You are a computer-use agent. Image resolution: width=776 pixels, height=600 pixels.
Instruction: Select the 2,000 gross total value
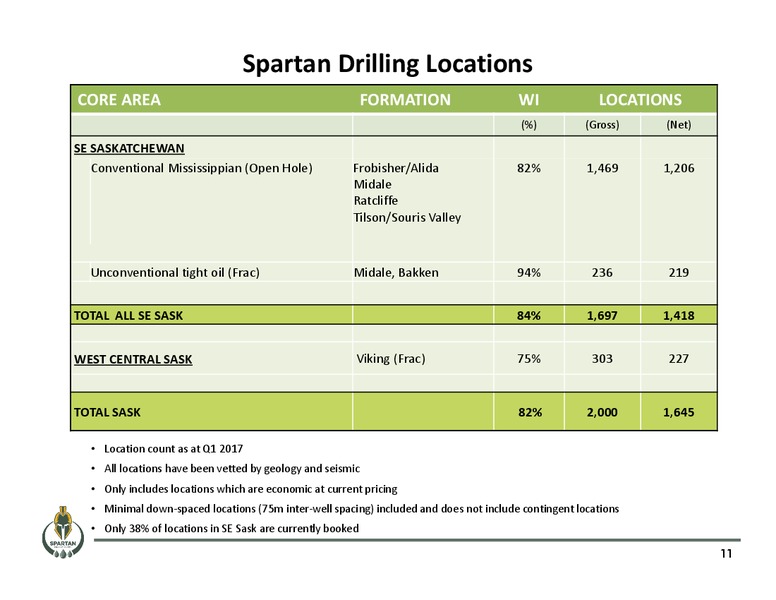pyautogui.click(x=602, y=412)
